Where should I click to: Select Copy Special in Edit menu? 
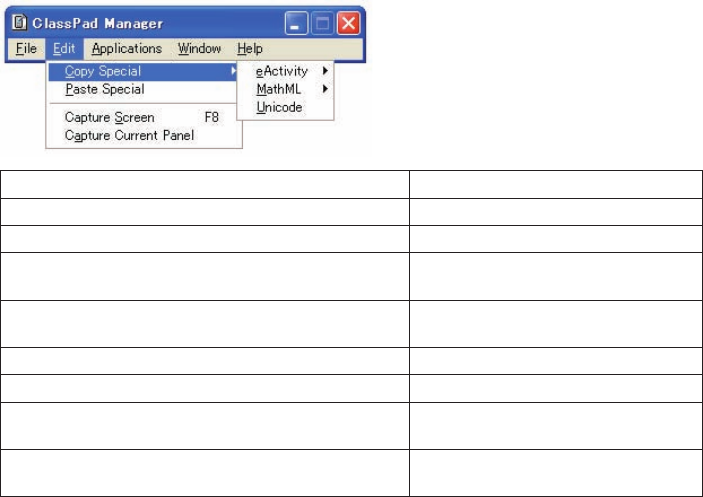point(143,71)
